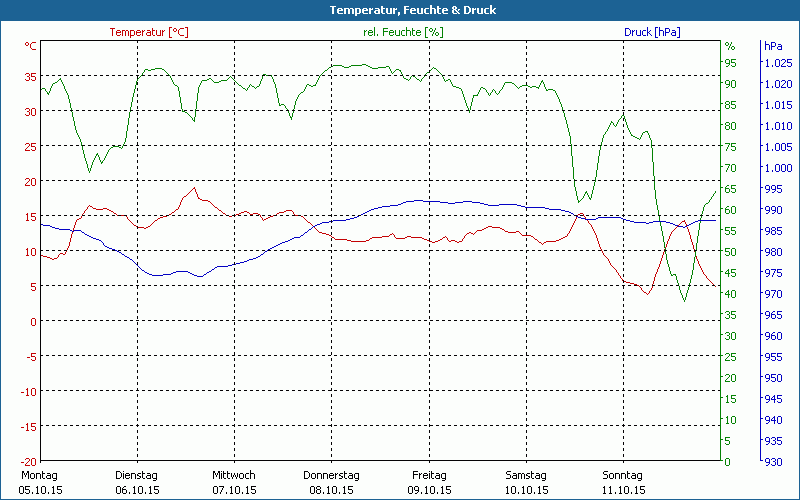This screenshot has height=500, width=800.
Task: Select the red "Temperatur [°C]" legend label
Action: click(x=149, y=32)
